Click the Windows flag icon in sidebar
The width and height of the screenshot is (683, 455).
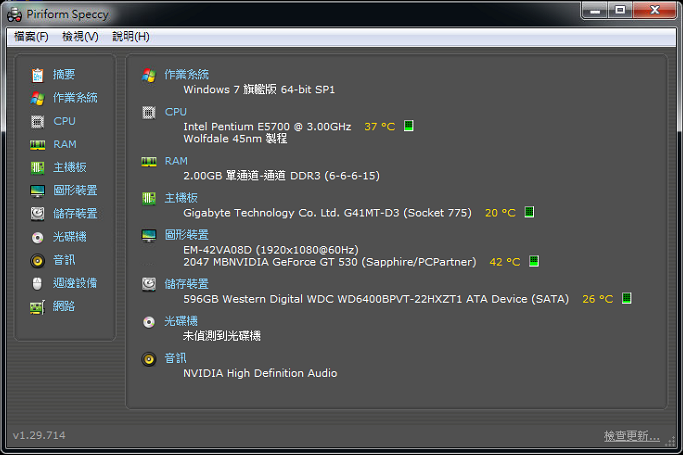[37, 98]
